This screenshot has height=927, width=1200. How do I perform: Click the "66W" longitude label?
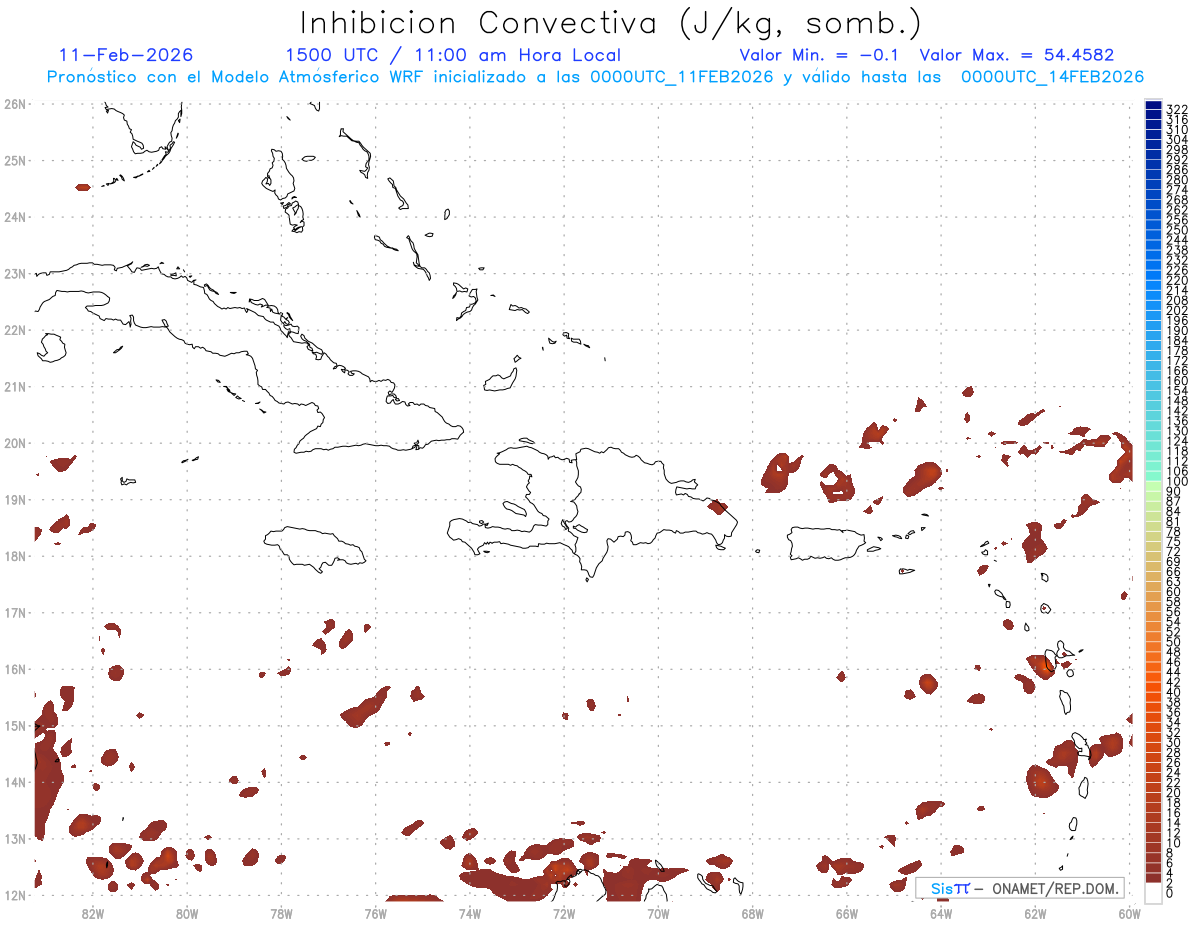[x=847, y=914]
